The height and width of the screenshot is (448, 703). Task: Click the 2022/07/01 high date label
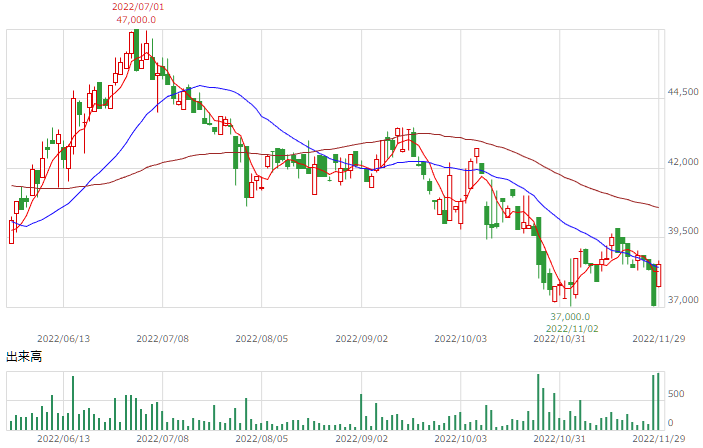click(138, 7)
